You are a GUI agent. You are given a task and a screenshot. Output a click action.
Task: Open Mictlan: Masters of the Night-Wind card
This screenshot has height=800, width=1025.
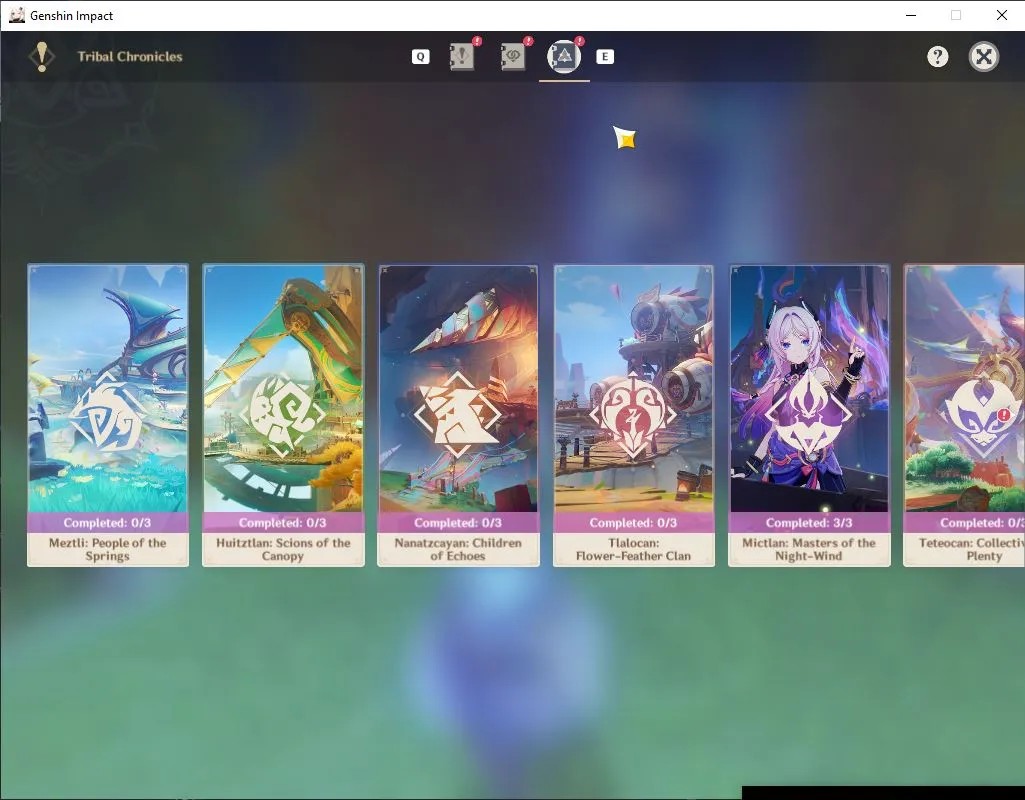point(809,415)
